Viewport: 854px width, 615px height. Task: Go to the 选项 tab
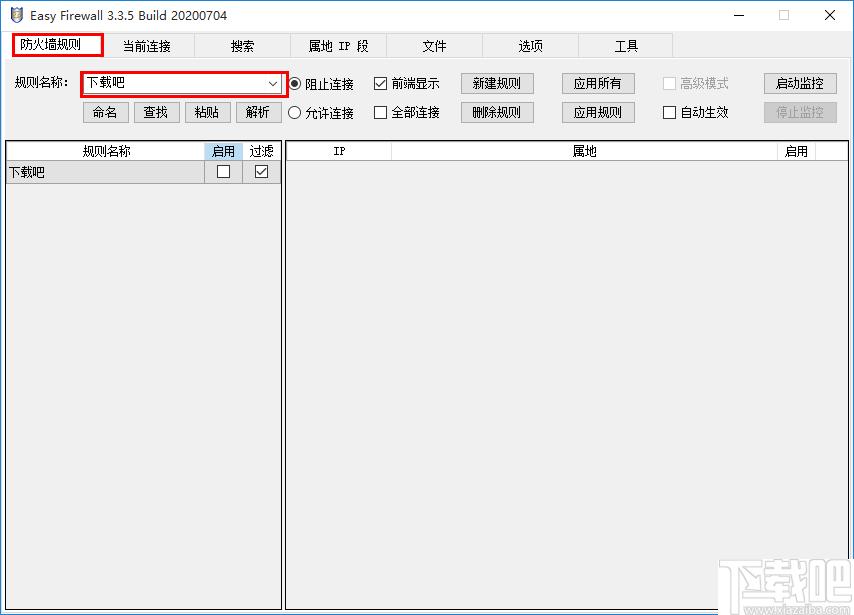pos(530,46)
